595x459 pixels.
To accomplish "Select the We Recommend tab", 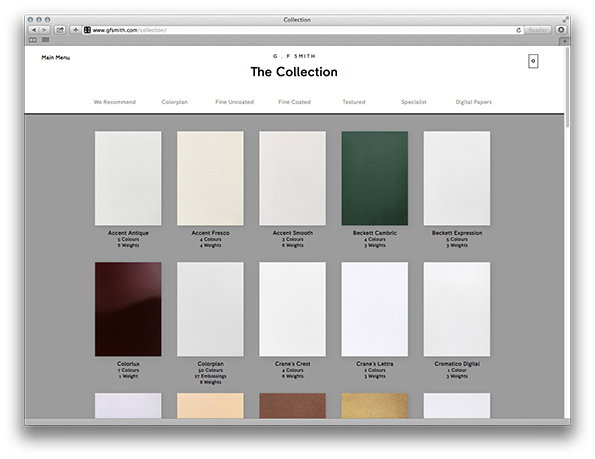I will (115, 102).
